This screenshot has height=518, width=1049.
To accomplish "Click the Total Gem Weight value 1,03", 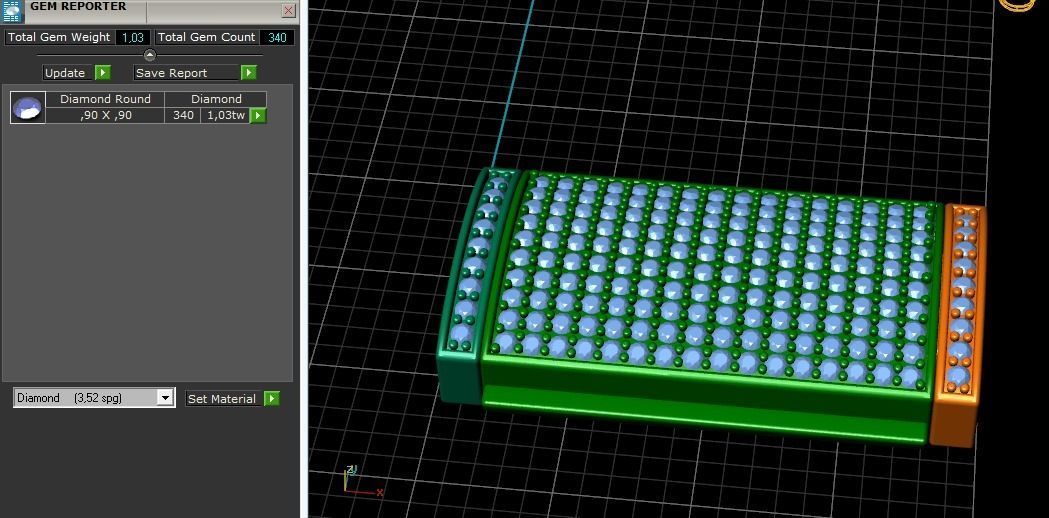I will coord(132,37).
